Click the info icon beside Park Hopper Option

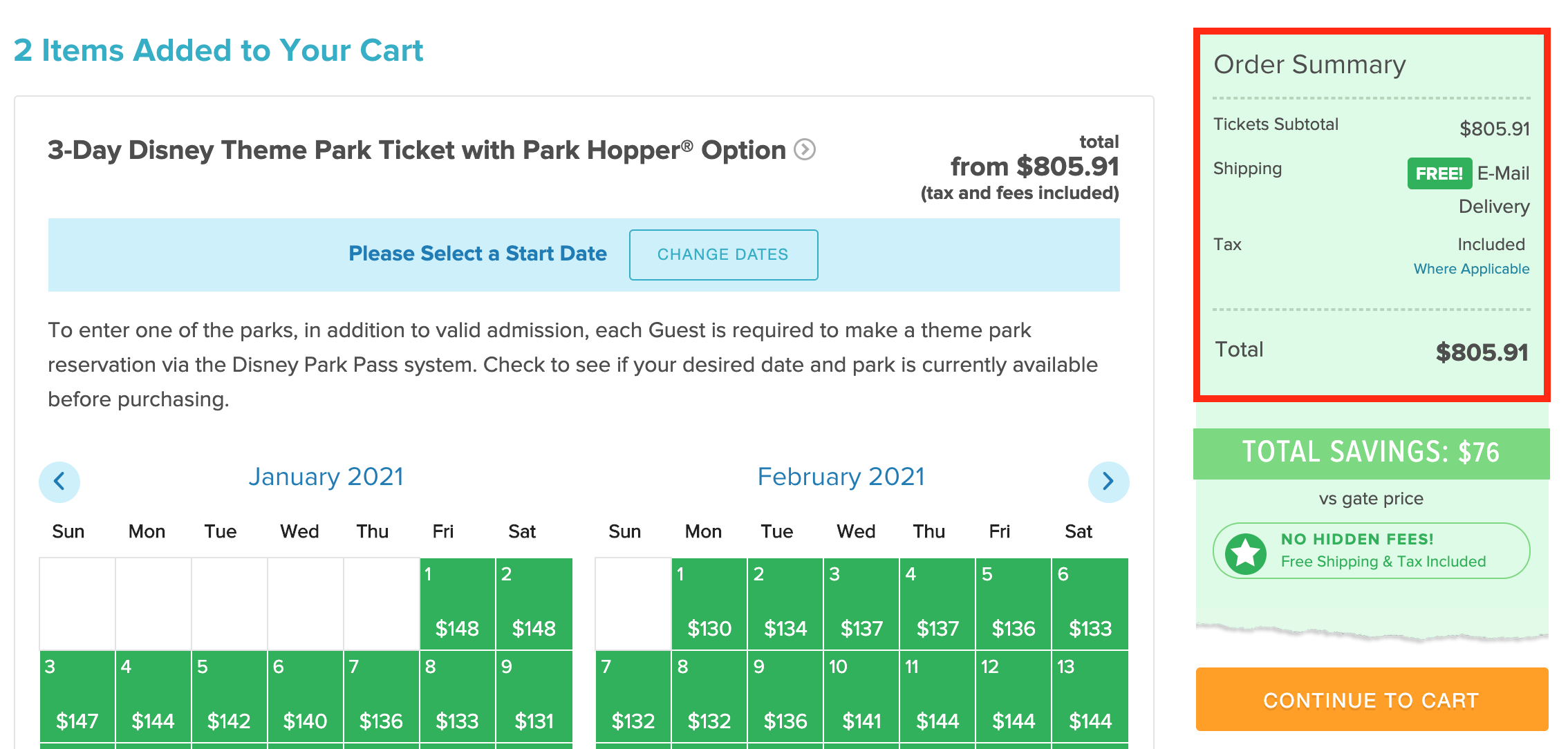pos(804,149)
